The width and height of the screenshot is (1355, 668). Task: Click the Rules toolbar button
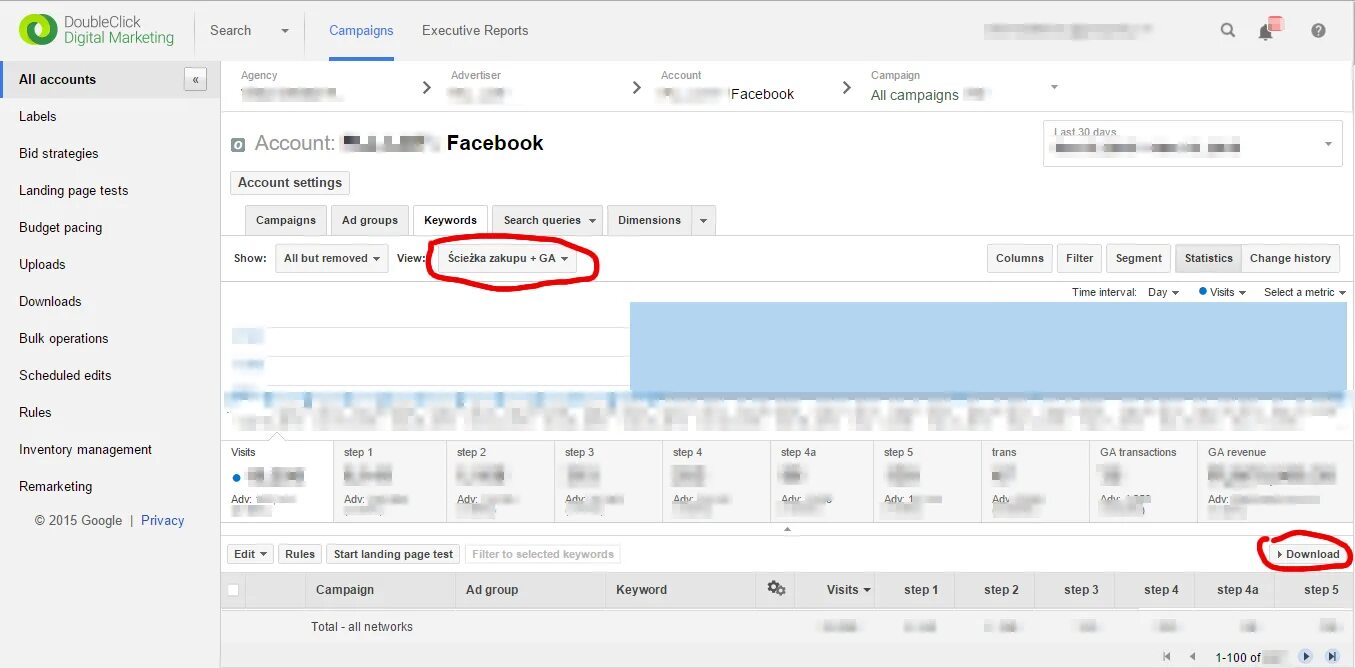pyautogui.click(x=300, y=554)
